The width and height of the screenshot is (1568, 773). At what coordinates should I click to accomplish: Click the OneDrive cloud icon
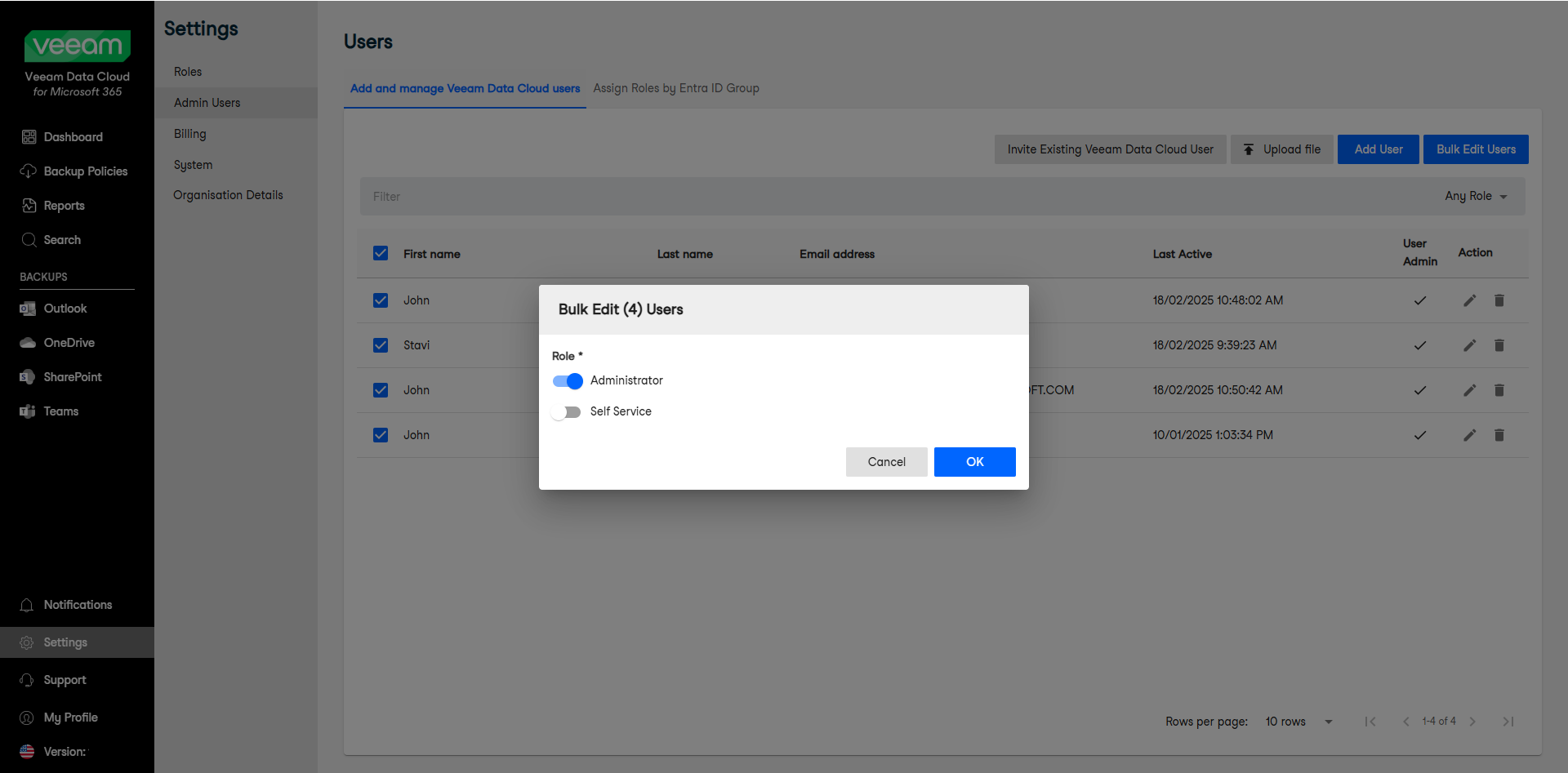coord(28,343)
